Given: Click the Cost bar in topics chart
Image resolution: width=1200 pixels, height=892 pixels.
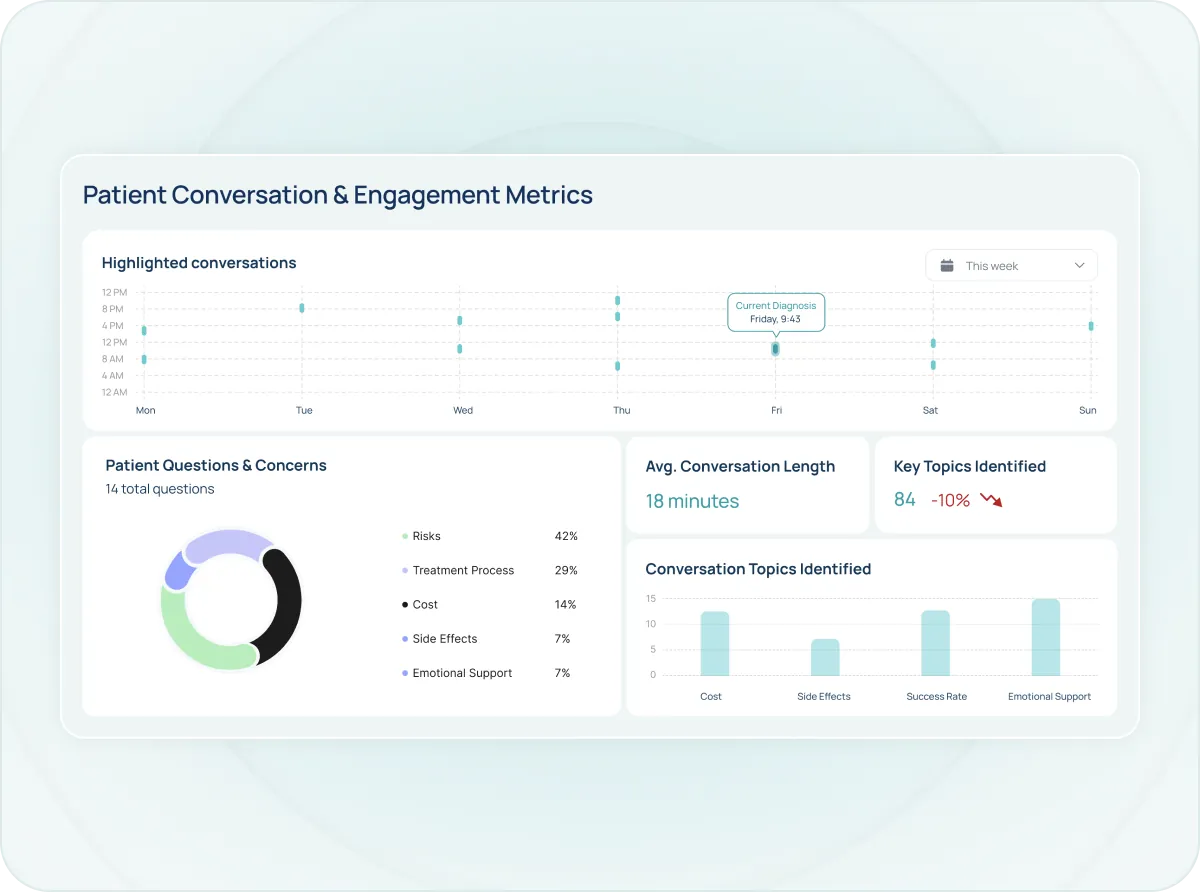Looking at the screenshot, I should coord(715,643).
